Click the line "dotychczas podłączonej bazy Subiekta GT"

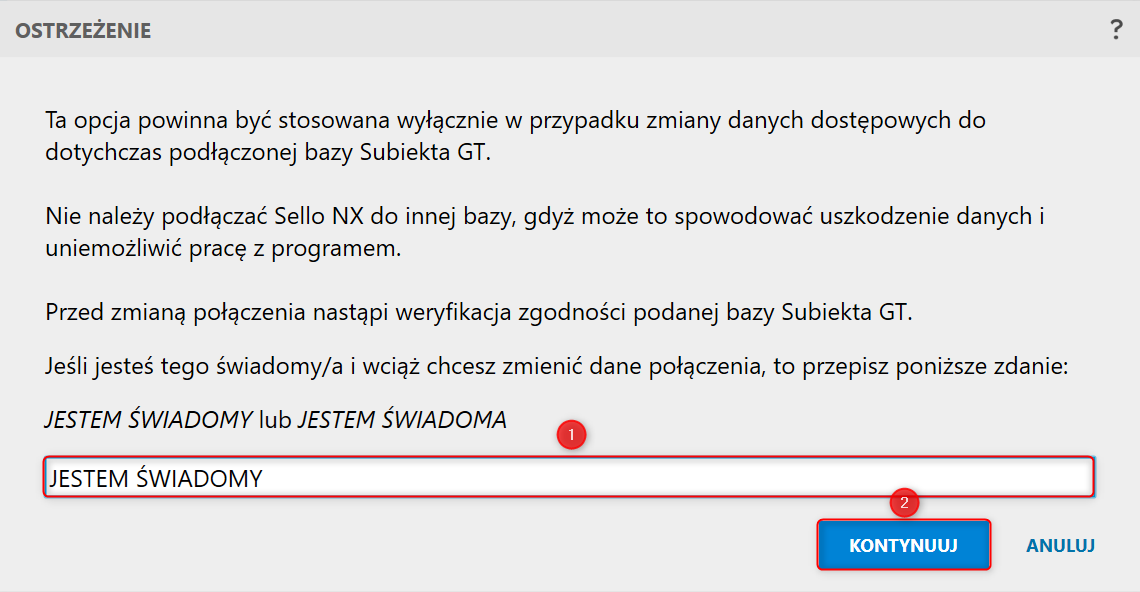click(268, 154)
